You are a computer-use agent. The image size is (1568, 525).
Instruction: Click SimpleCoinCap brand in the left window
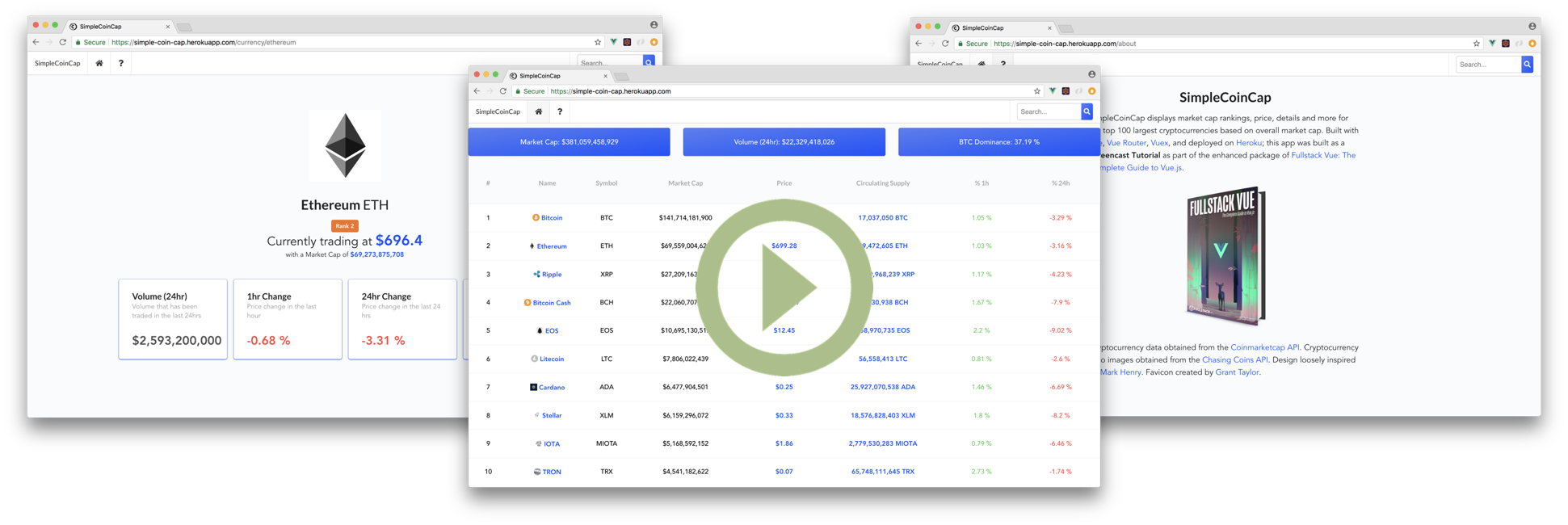coord(57,63)
